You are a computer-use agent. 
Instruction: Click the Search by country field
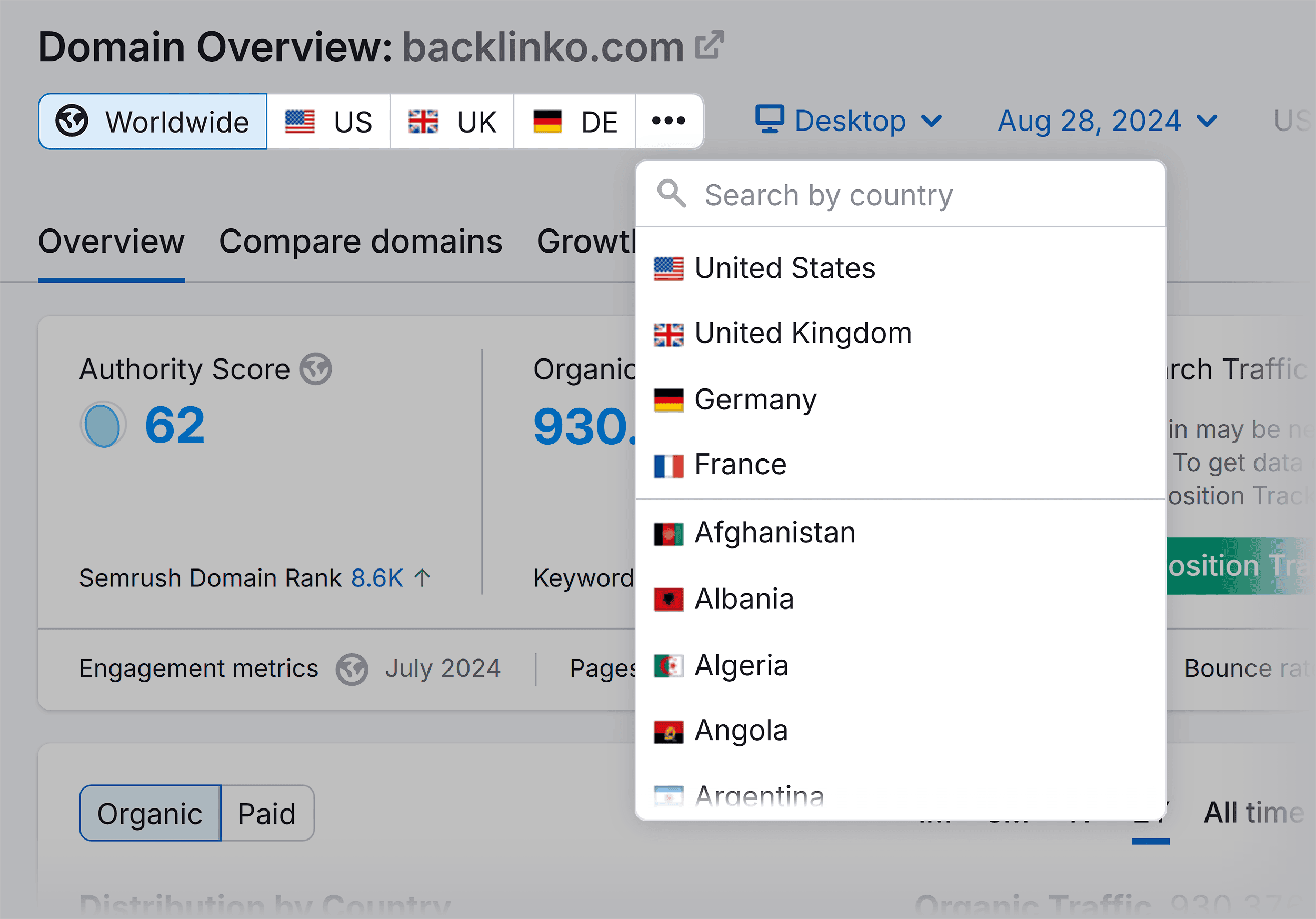[901, 195]
